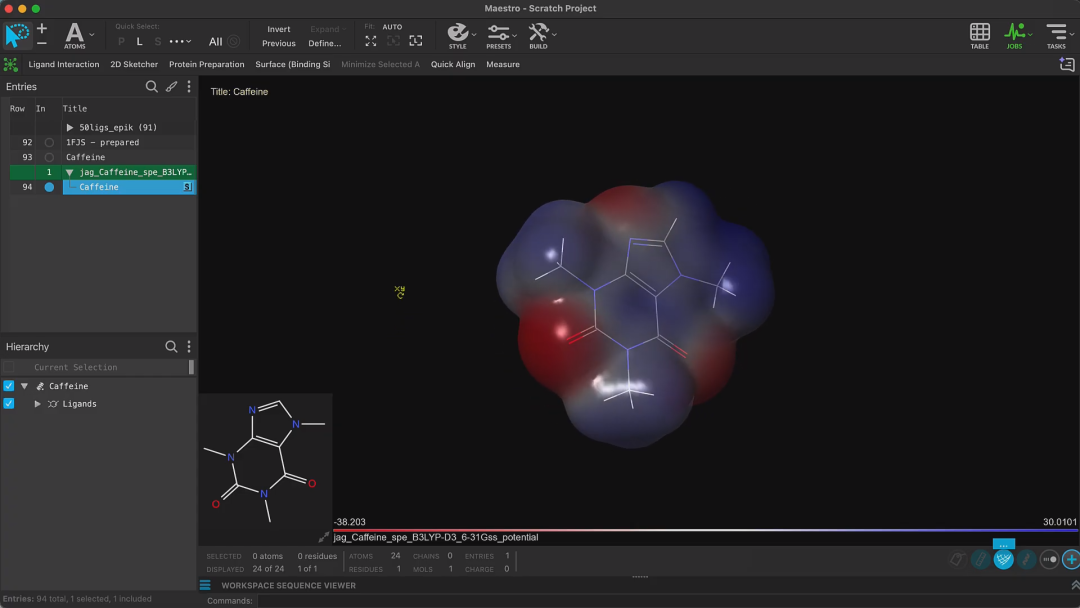Open Surface (Binding Si from the favorites bar
1080x608 pixels.
293,65
